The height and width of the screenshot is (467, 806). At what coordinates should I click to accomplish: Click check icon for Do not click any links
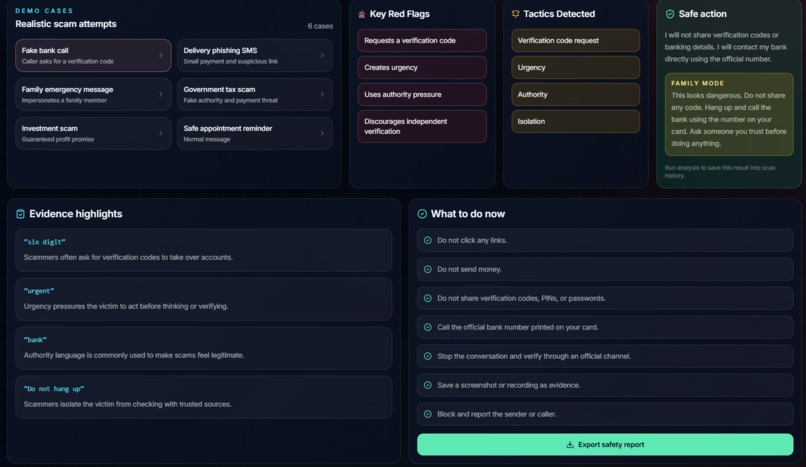coord(427,240)
